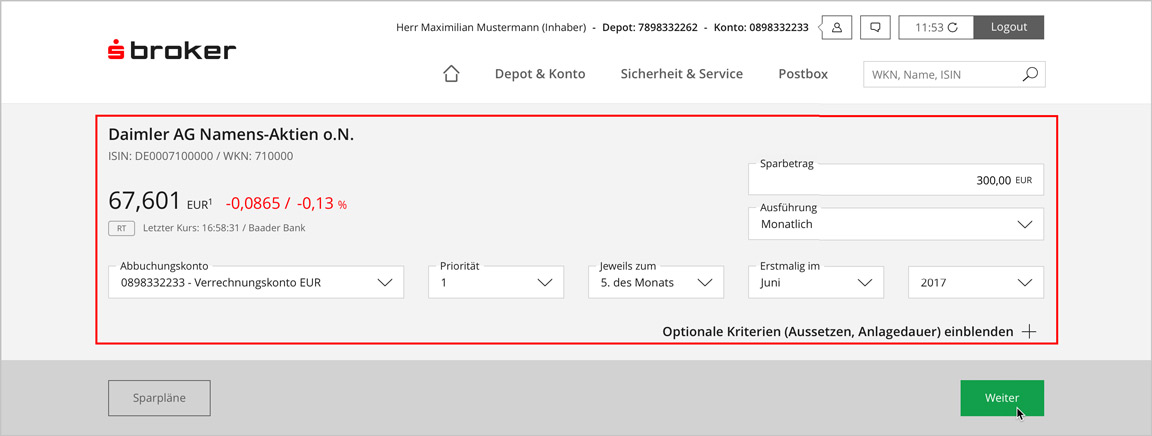Click the Depot: 7898332262 text
Screen dimensions: 1152x436
[x=649, y=28]
